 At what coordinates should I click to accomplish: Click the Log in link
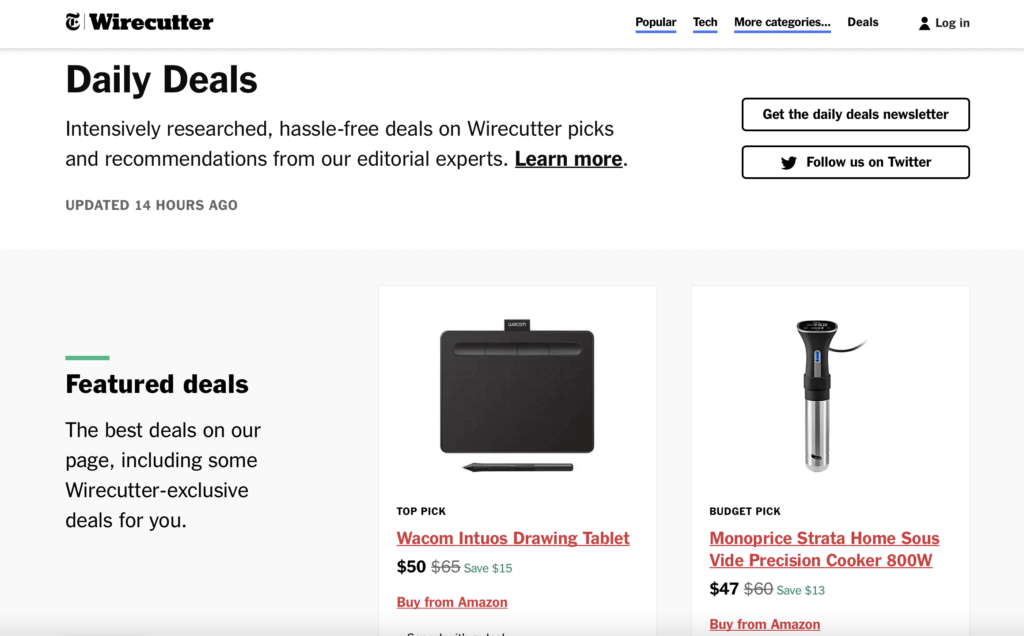[x=952, y=23]
